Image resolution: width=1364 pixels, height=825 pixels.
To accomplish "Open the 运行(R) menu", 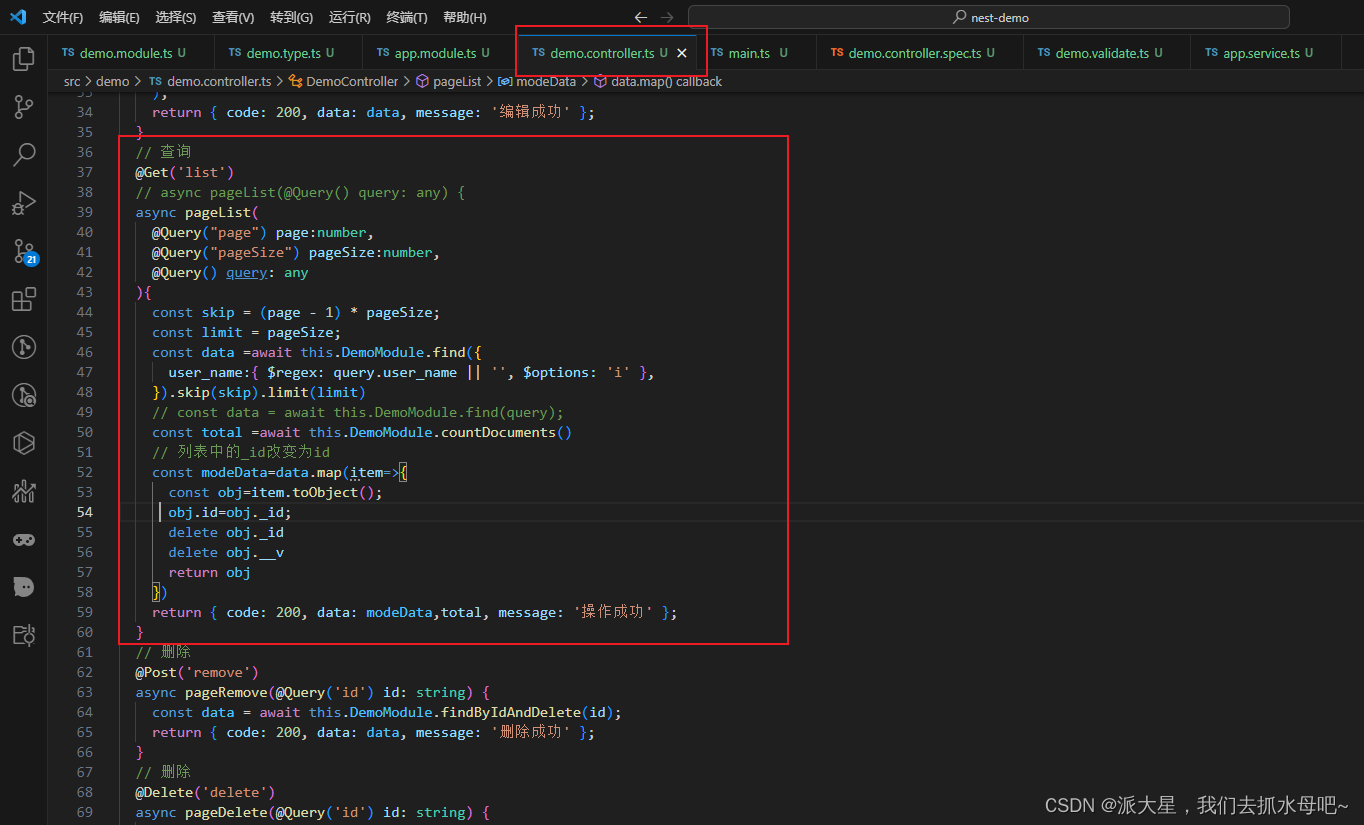I will [349, 17].
